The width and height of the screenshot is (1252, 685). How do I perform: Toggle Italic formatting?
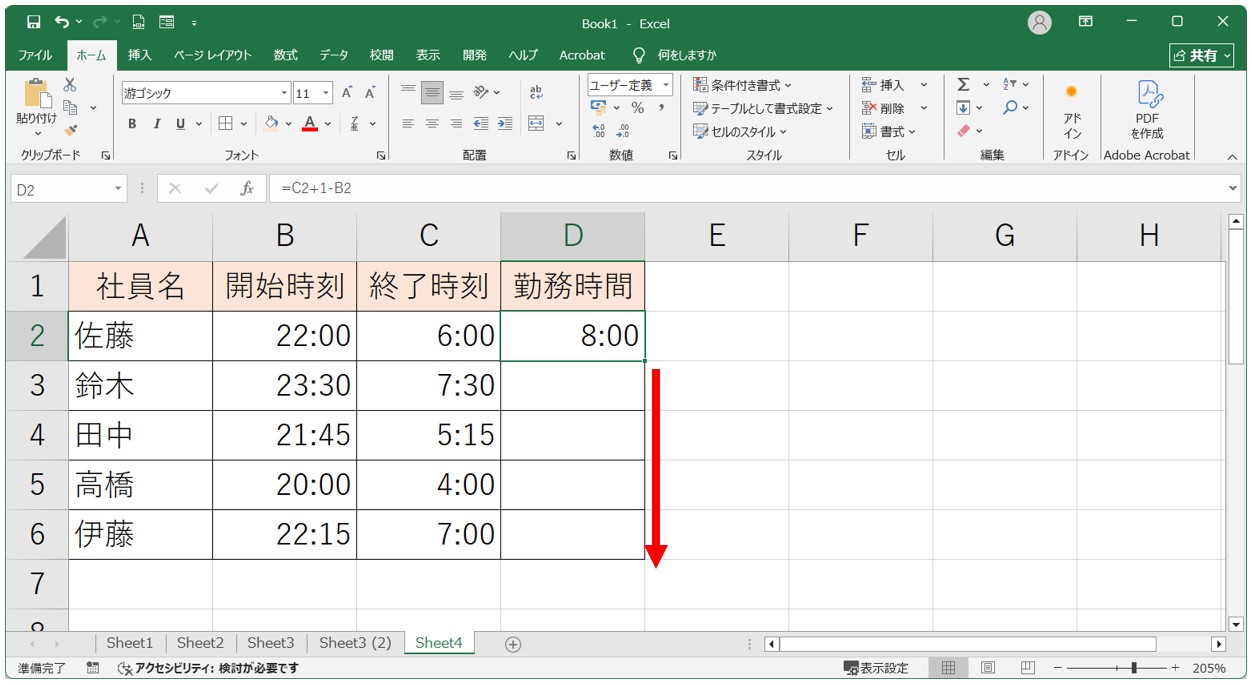pos(156,124)
